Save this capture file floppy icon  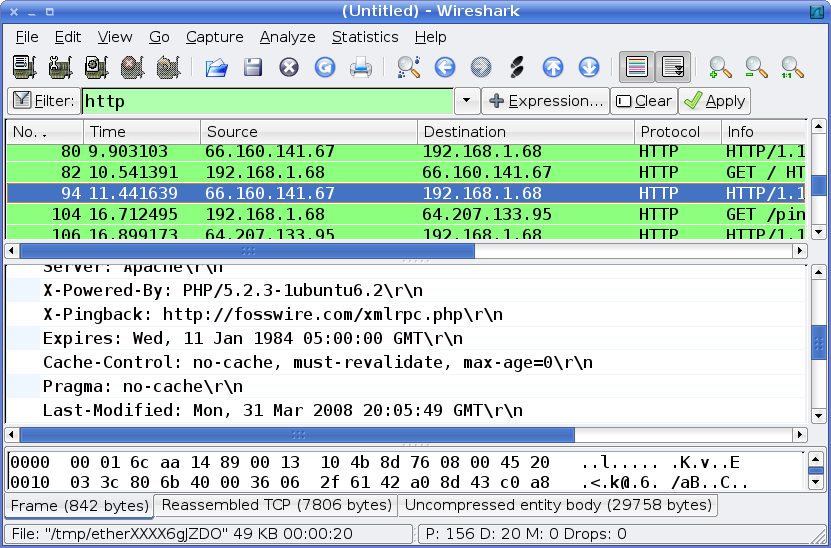pos(253,67)
